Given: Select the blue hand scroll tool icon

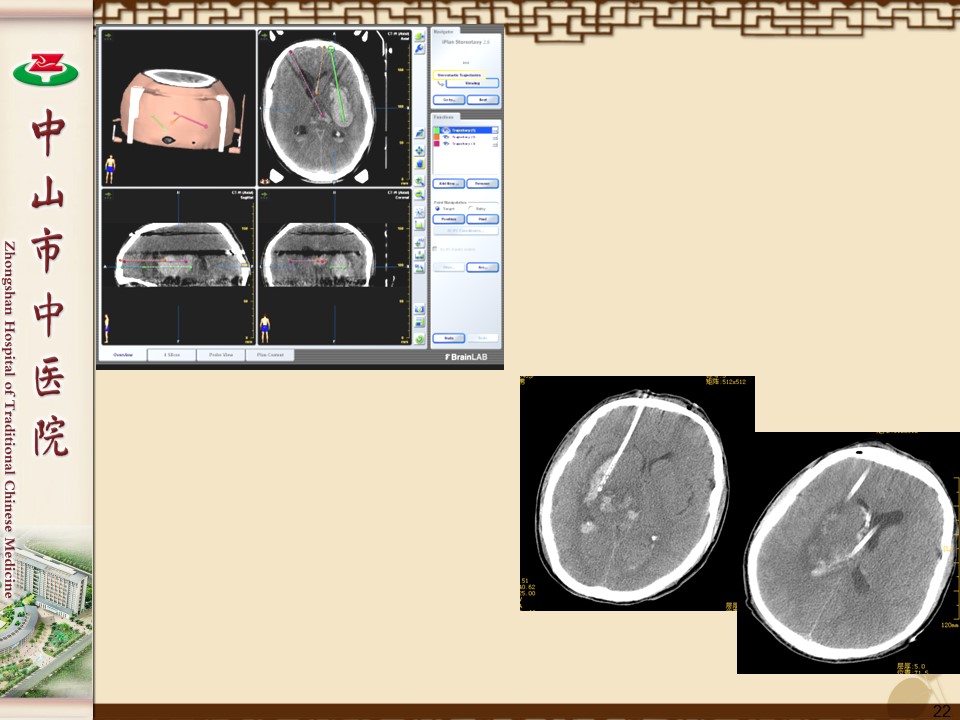Looking at the screenshot, I should pos(419,163).
